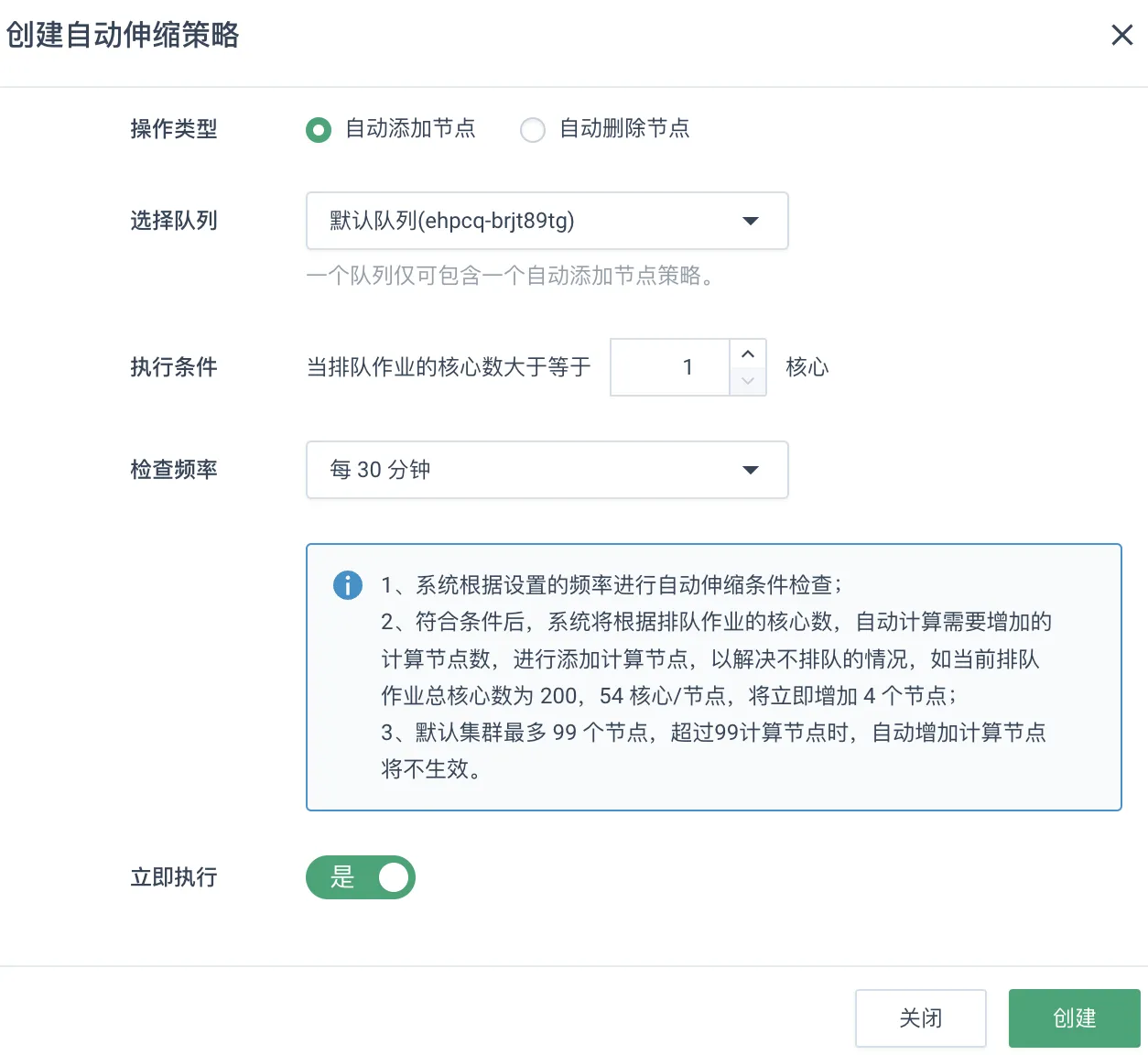Open the 检查频率 dropdown

tap(547, 470)
